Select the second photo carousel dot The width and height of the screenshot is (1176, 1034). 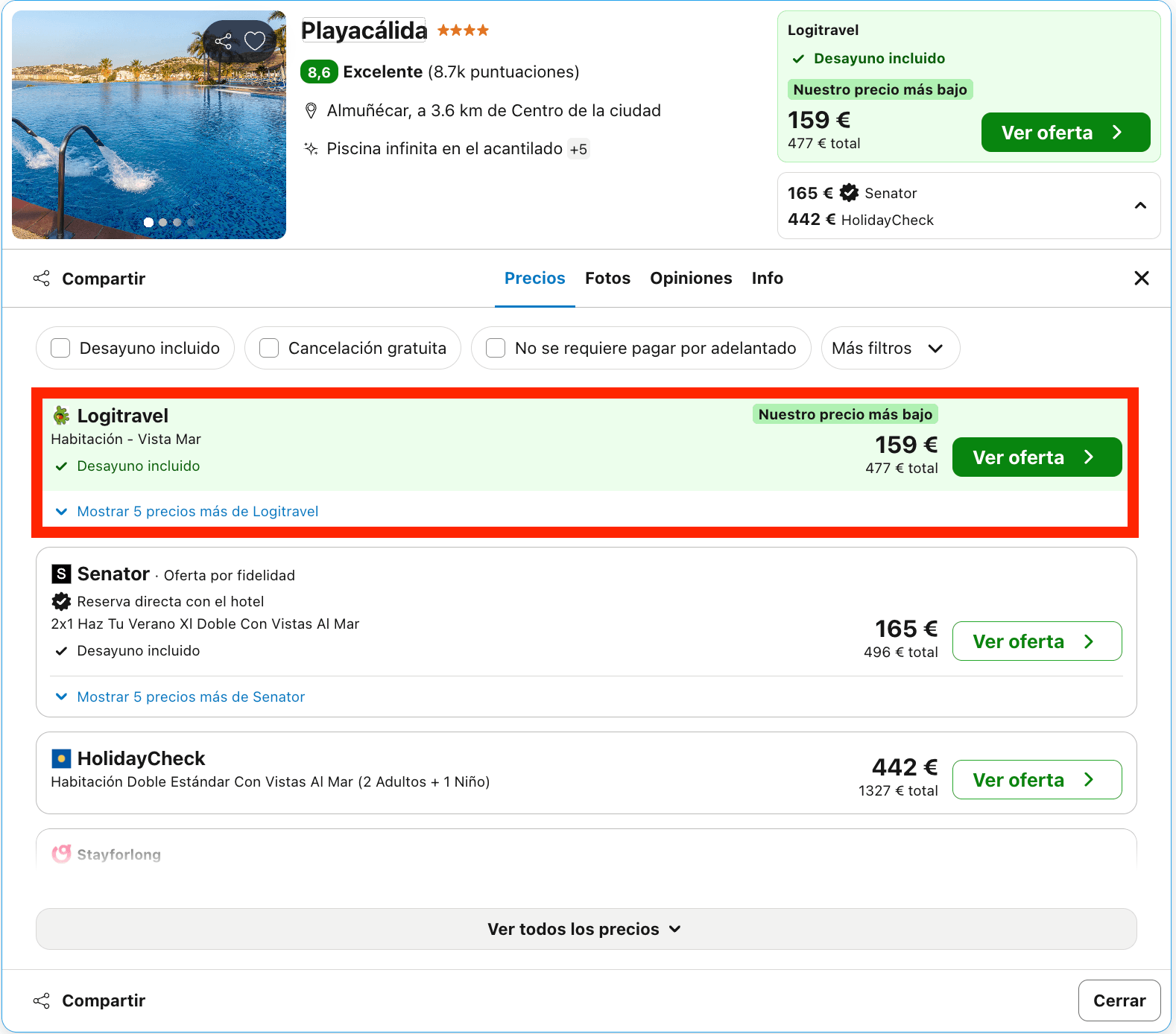pyautogui.click(x=162, y=222)
